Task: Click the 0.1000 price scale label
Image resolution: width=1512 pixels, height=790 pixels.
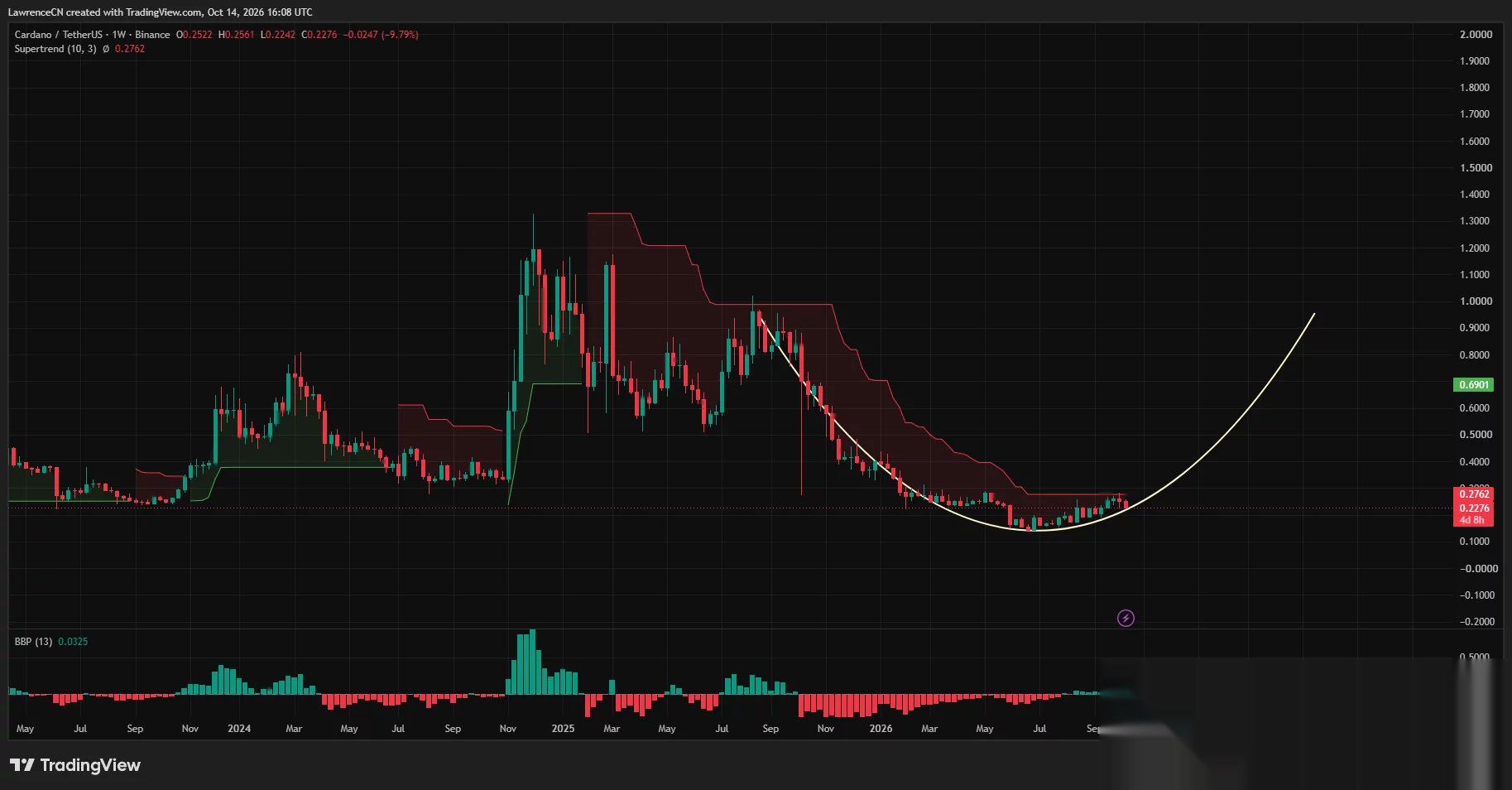Action: click(x=1476, y=542)
